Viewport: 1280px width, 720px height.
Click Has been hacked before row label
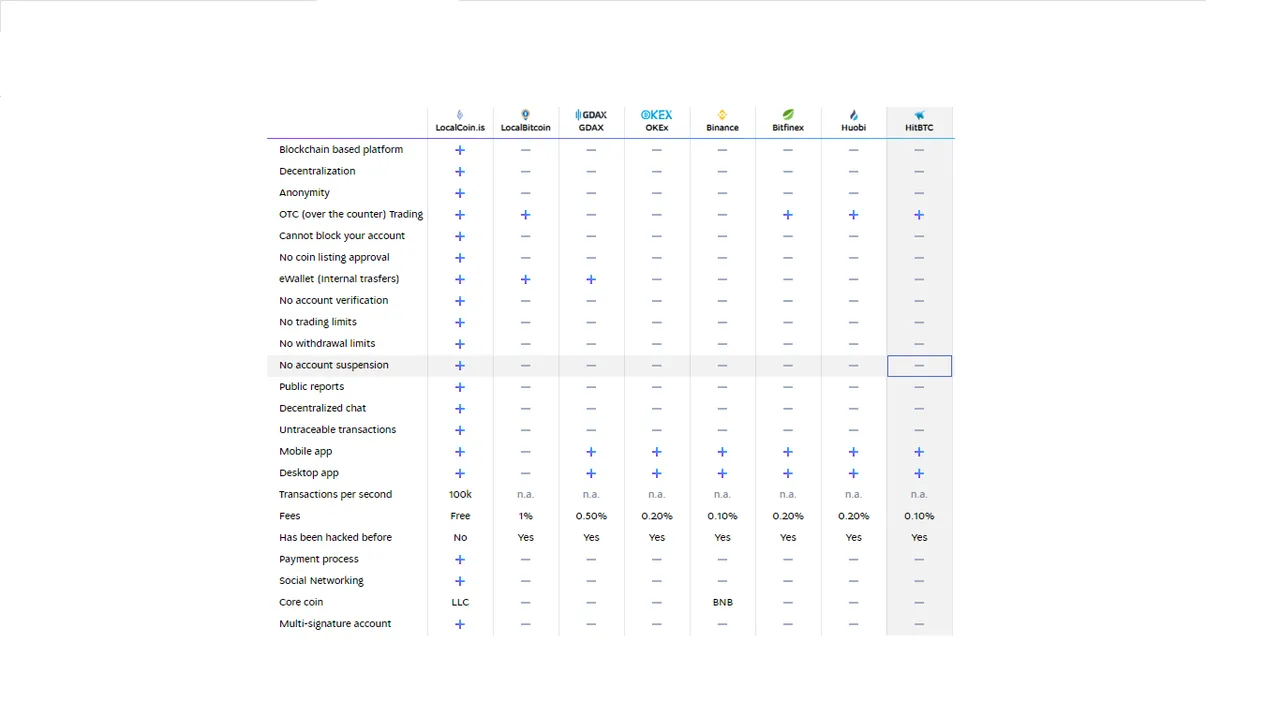[x=336, y=538]
